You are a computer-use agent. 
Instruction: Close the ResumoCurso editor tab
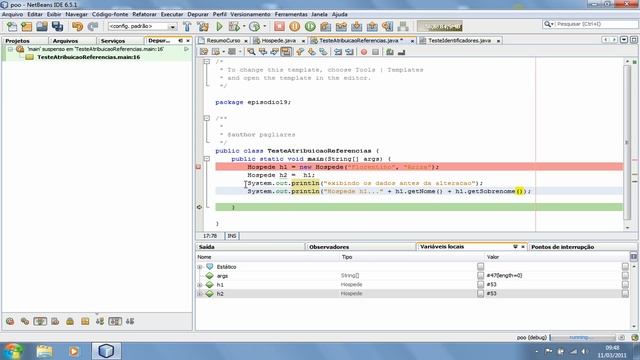(x=246, y=41)
